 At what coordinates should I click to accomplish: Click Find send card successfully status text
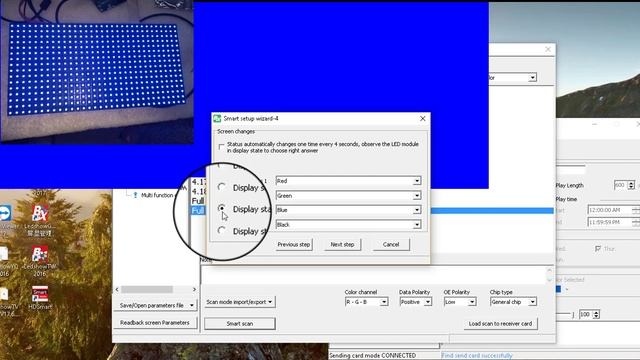tap(477, 356)
